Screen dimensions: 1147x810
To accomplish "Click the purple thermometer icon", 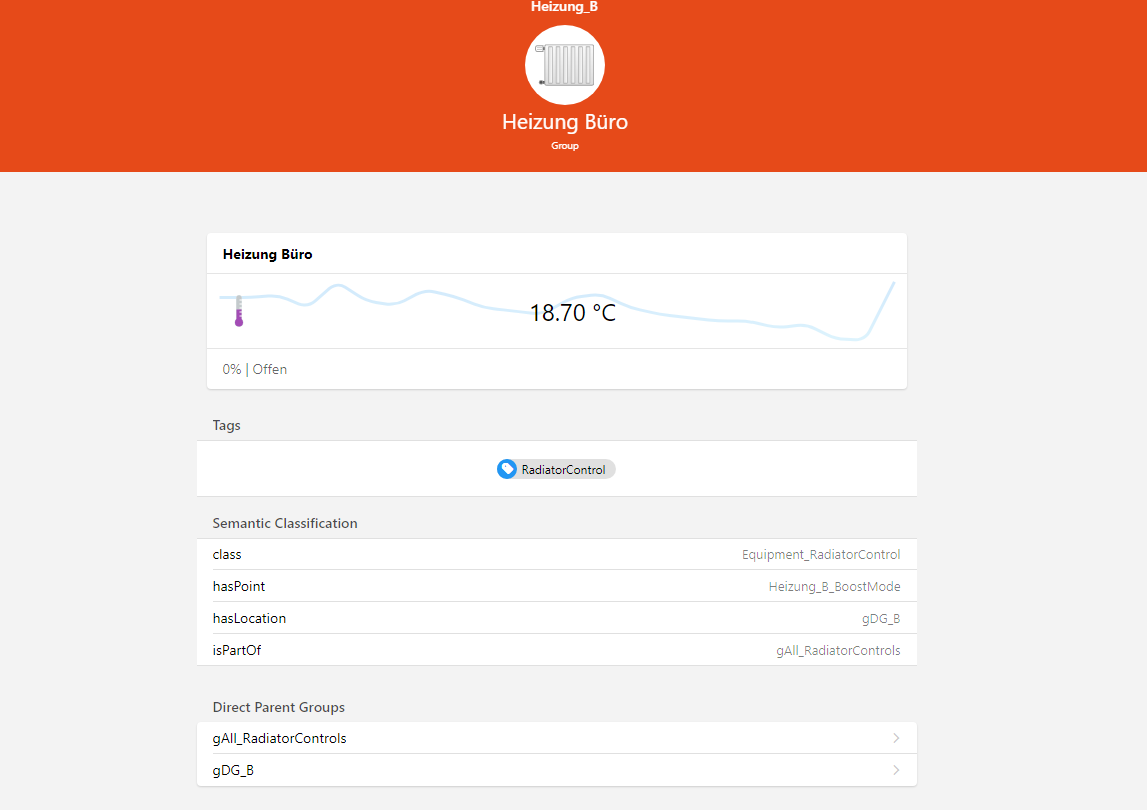I will 238,311.
